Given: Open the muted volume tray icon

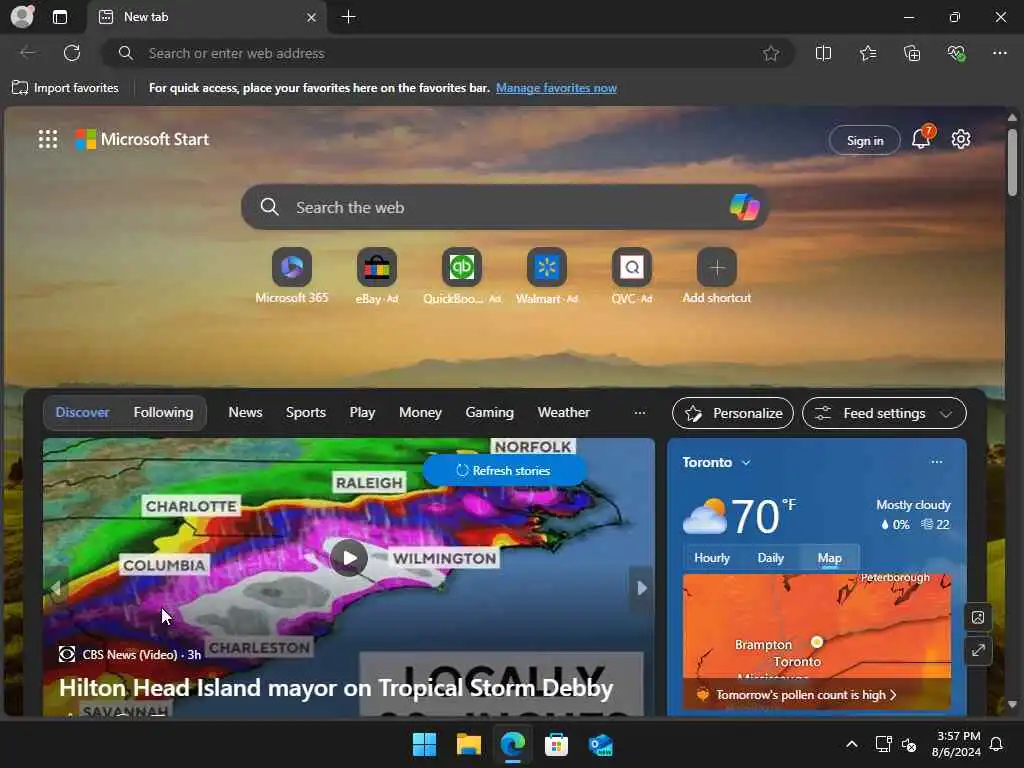Looking at the screenshot, I should 908,744.
